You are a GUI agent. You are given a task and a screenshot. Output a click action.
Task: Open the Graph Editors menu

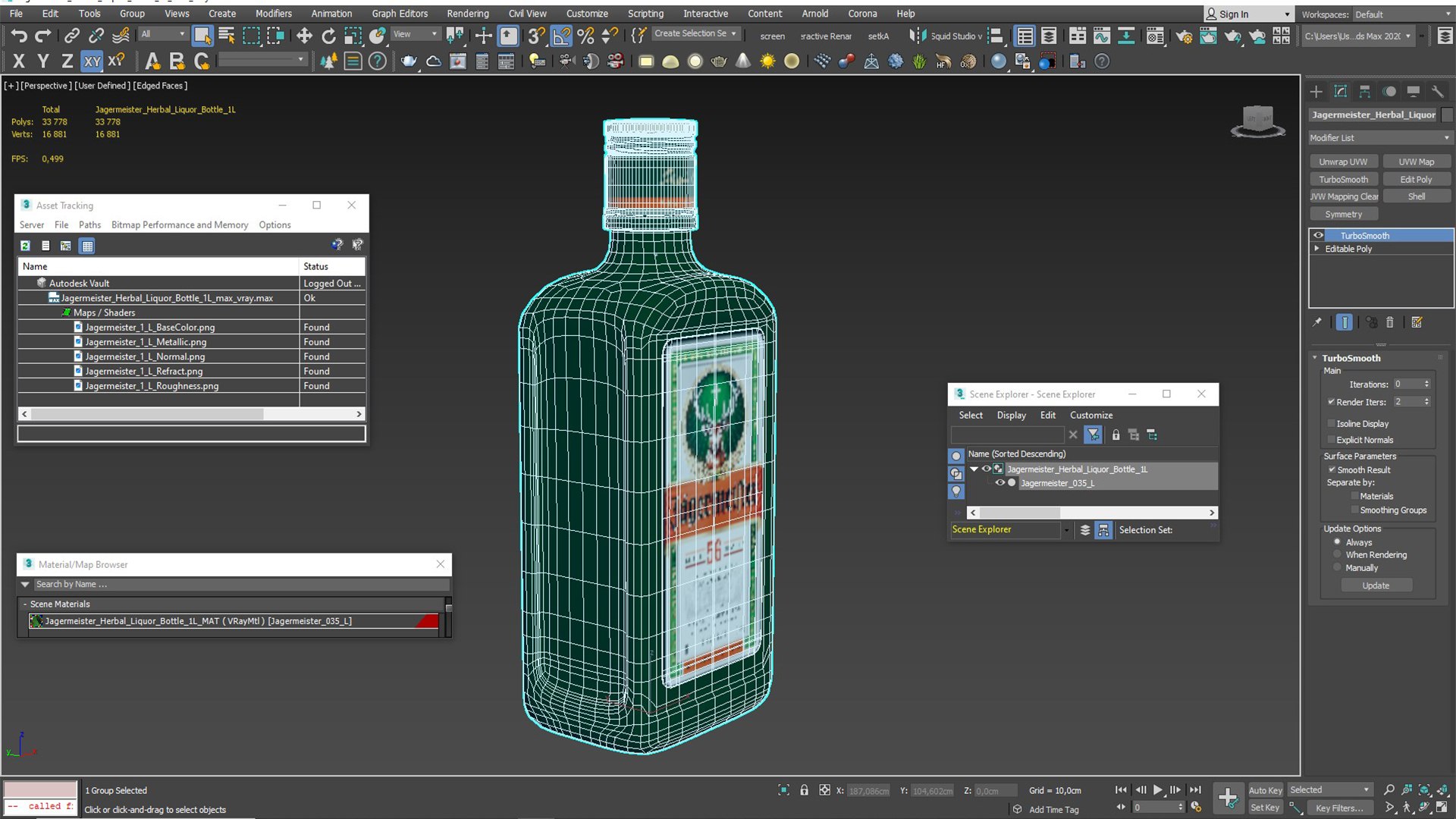pos(400,14)
